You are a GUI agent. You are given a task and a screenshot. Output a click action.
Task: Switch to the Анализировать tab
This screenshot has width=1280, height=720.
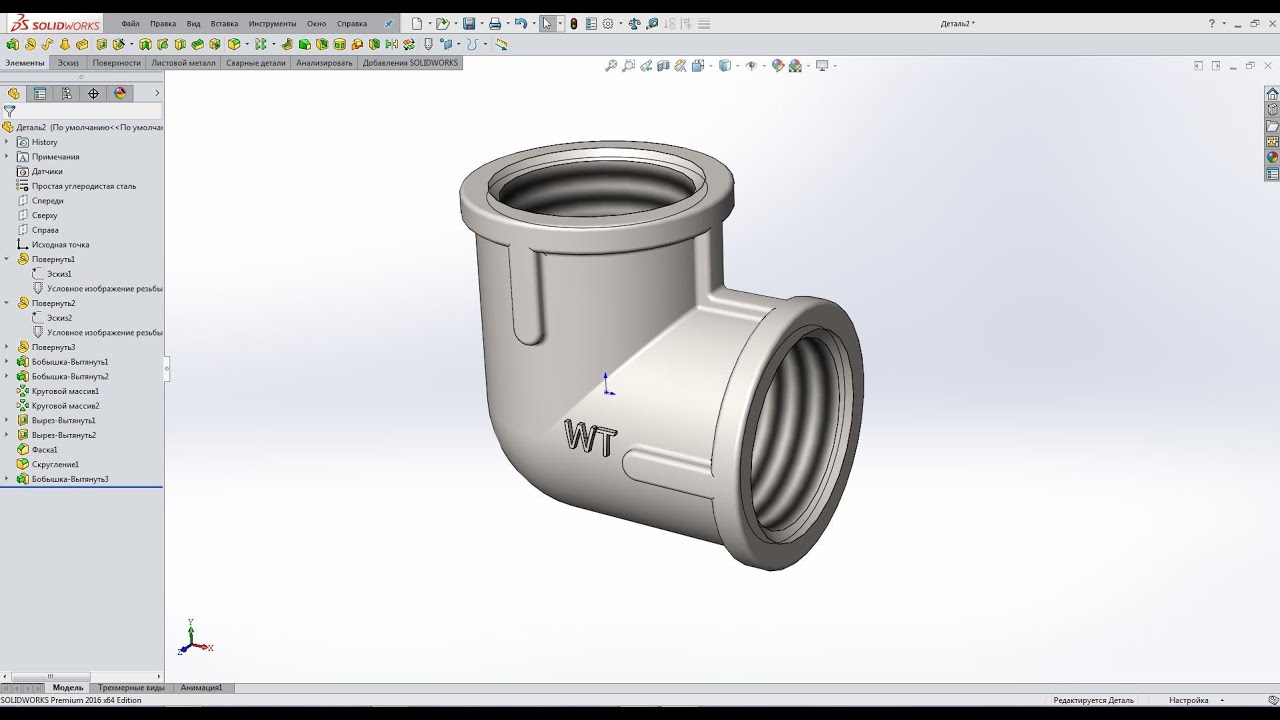[324, 63]
